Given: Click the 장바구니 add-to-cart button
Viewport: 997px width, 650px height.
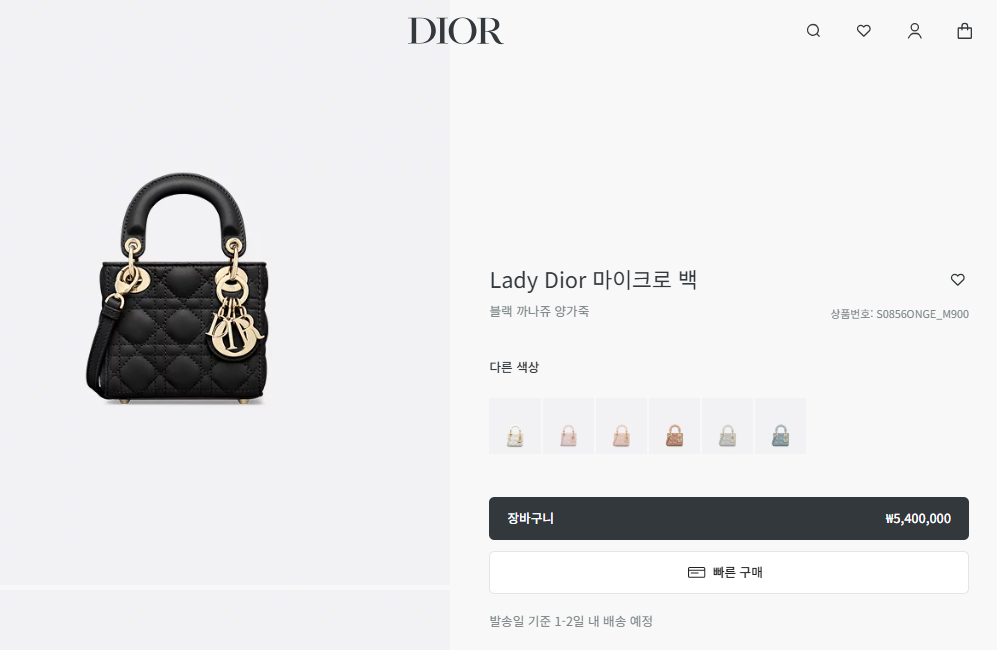Looking at the screenshot, I should 729,518.
